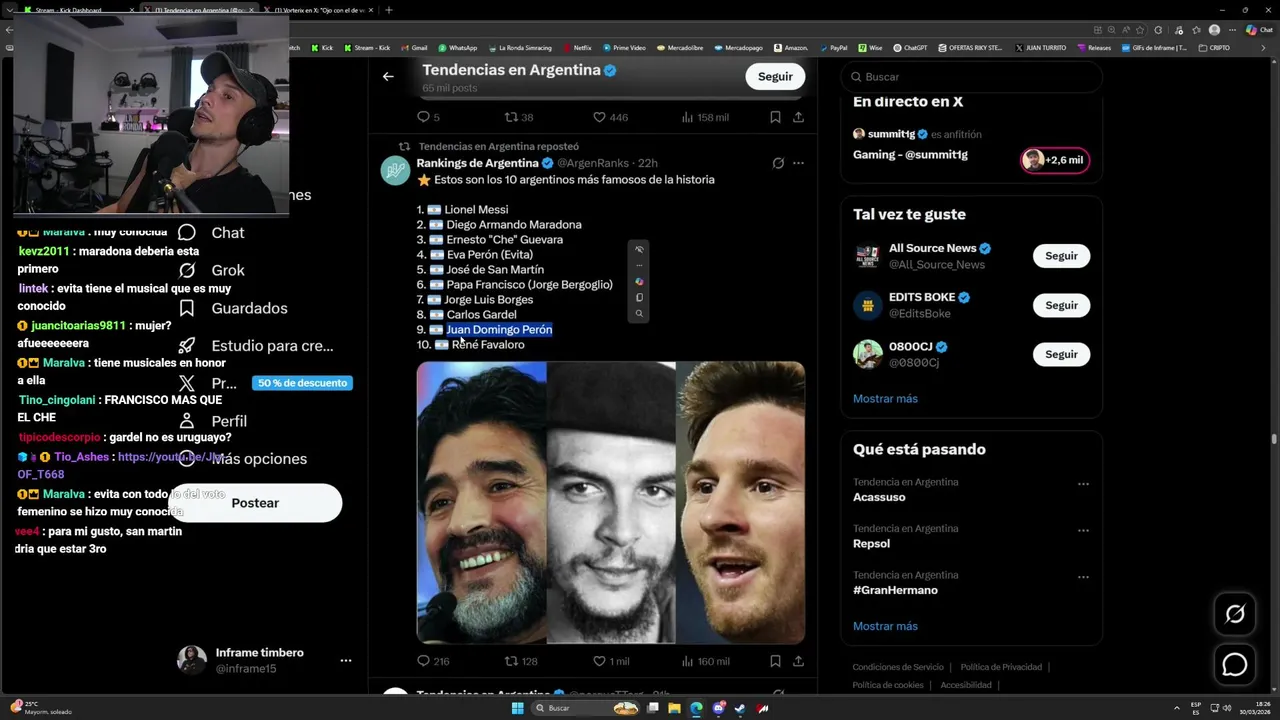The width and height of the screenshot is (1280, 720).
Task: Open the Acassuso trend
Action: 879,497
